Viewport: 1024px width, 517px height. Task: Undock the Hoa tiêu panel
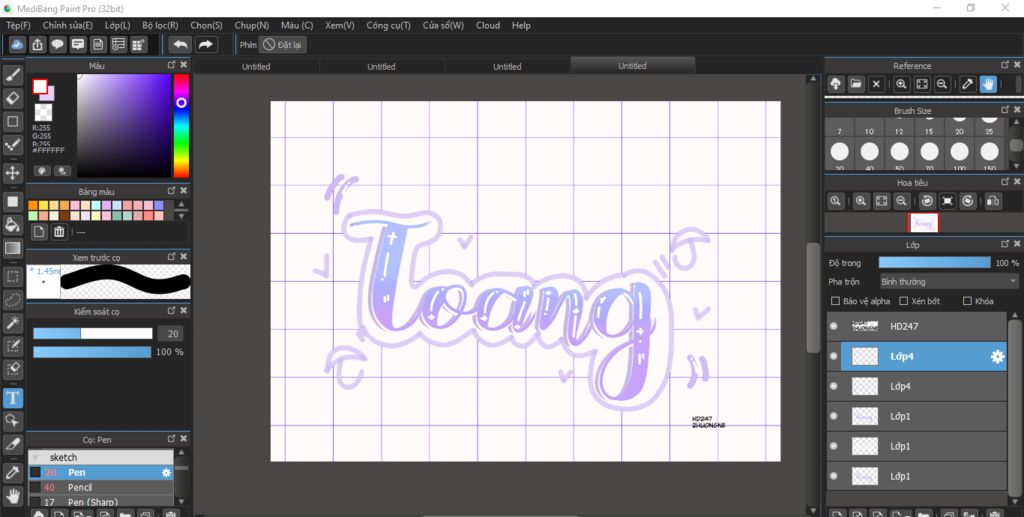click(x=1005, y=181)
